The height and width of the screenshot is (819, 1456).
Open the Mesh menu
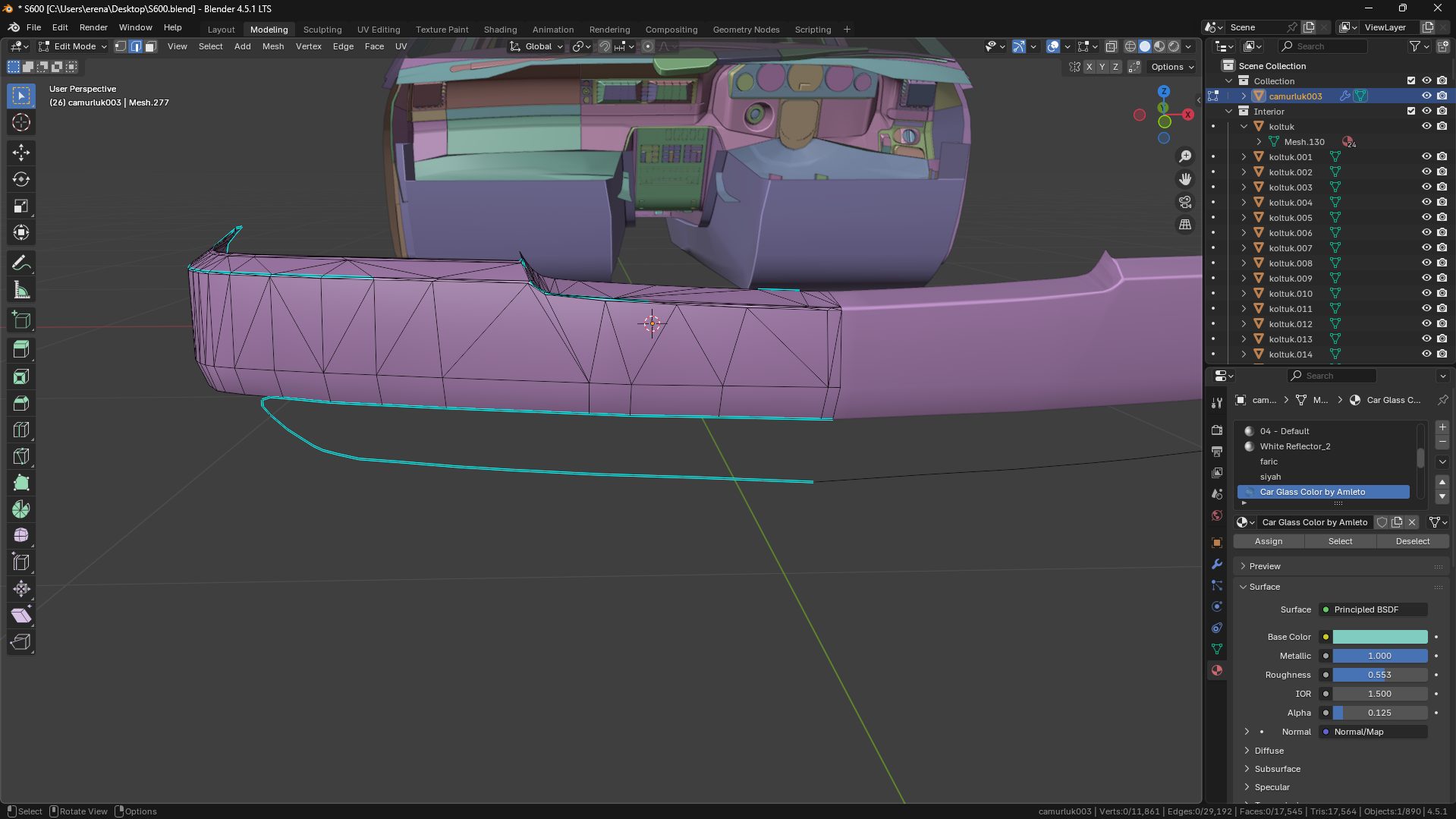click(x=272, y=46)
